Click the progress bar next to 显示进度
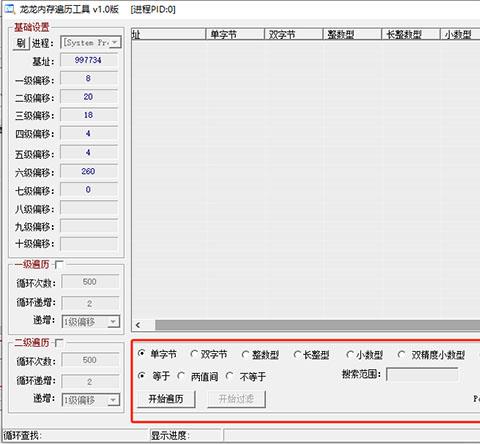Screen dimensions: 480x444 pos(352,435)
